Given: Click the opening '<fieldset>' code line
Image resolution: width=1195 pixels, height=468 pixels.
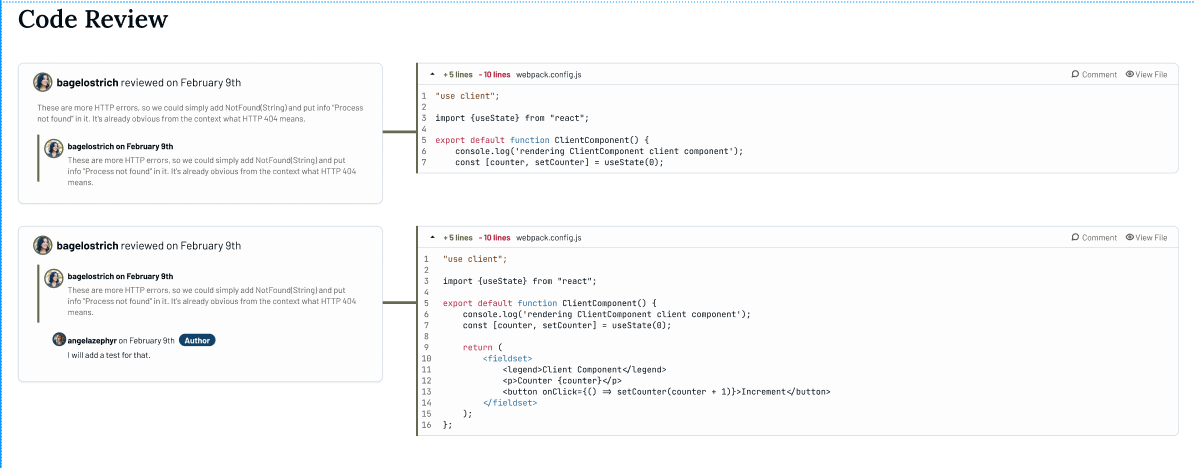Looking at the screenshot, I should [508, 358].
